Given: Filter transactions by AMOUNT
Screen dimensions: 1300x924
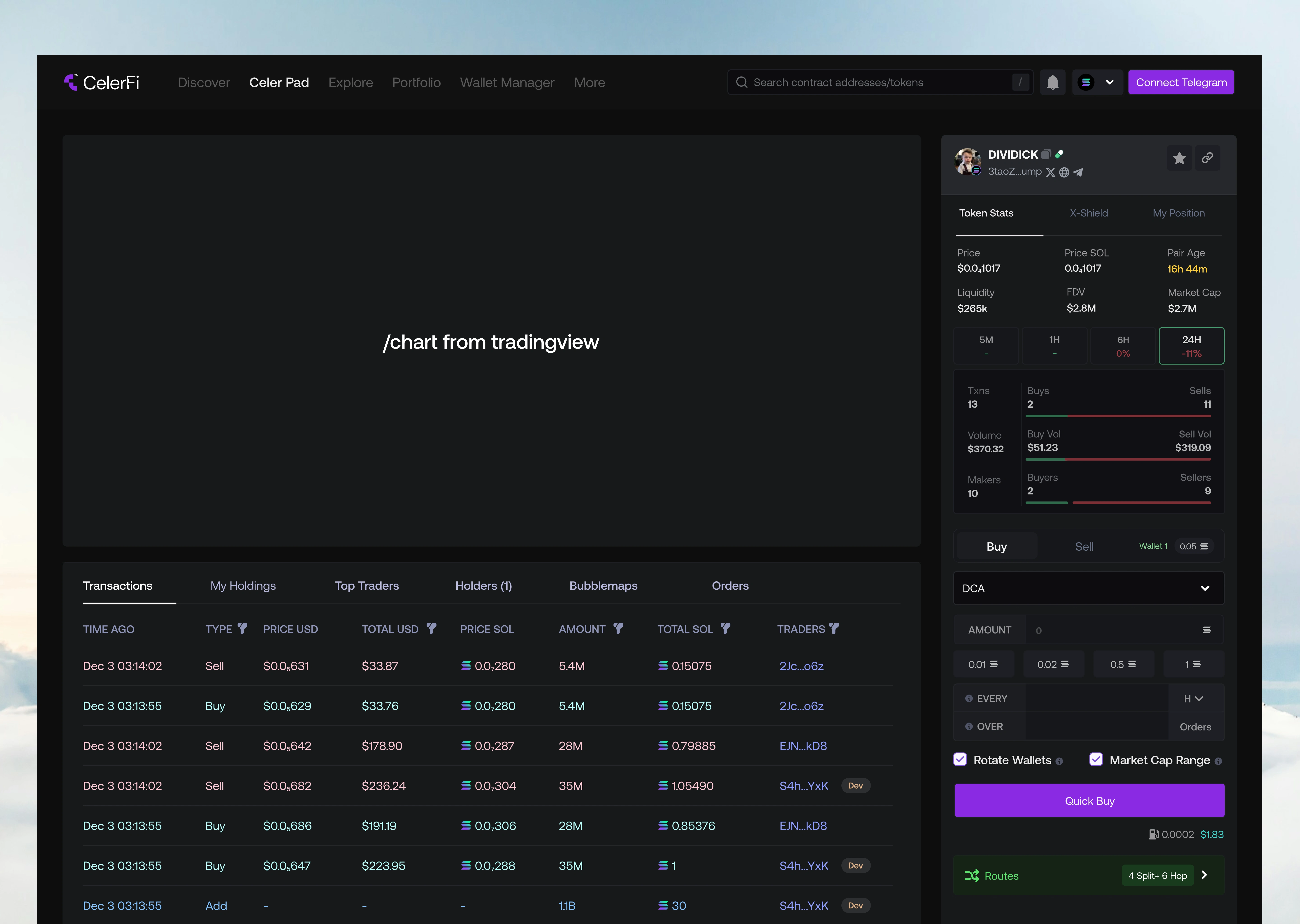Looking at the screenshot, I should 618,629.
